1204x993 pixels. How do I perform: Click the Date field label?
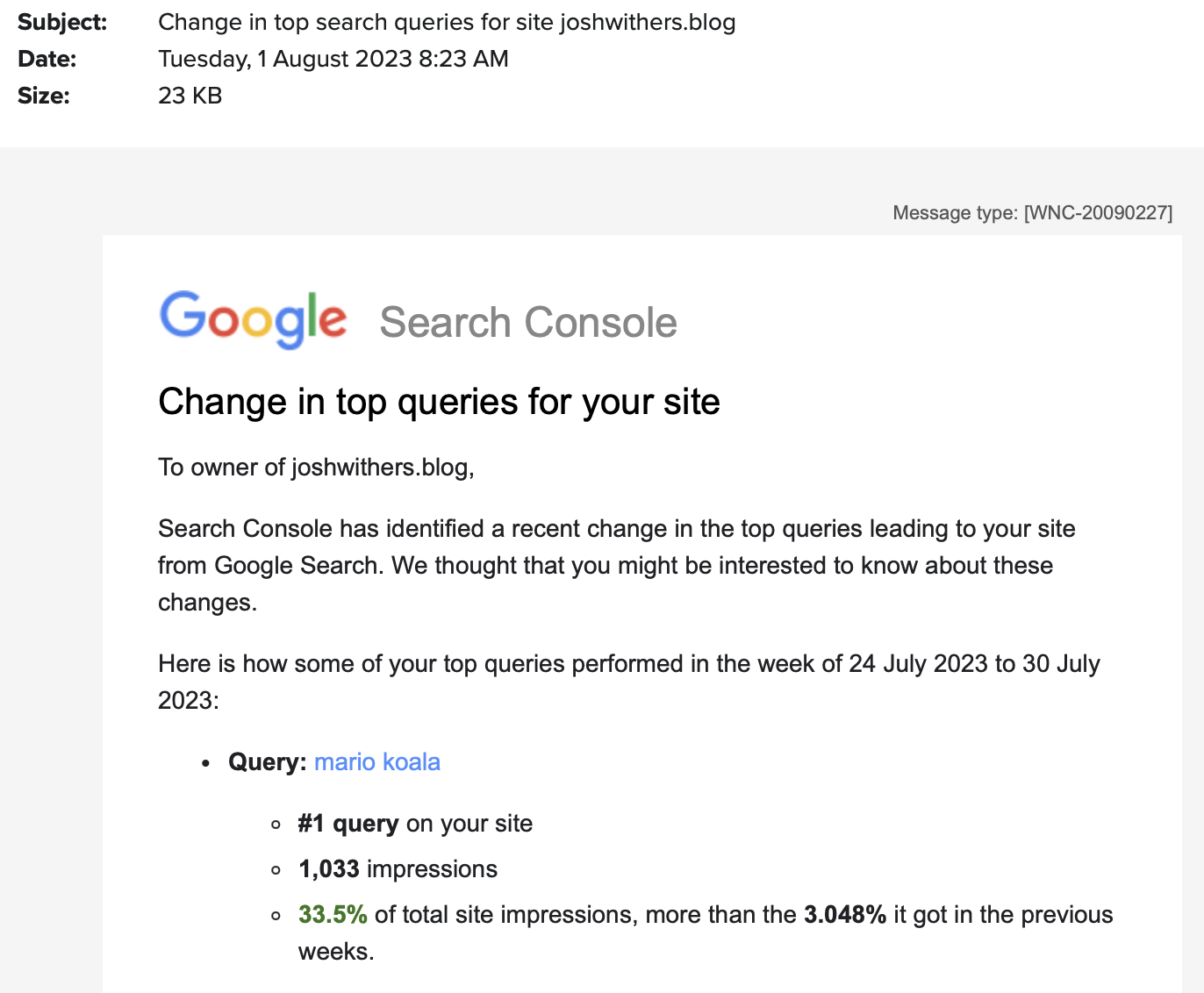(x=47, y=59)
